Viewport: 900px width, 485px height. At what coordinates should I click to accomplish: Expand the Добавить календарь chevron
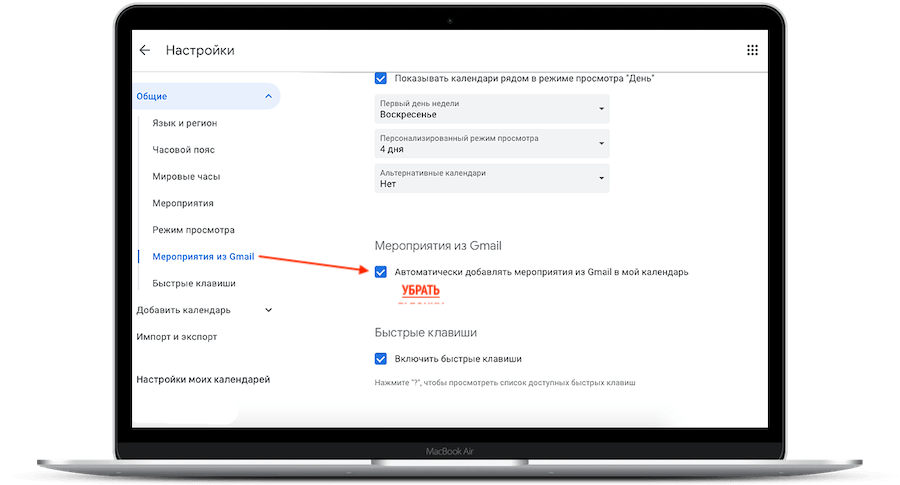point(268,310)
